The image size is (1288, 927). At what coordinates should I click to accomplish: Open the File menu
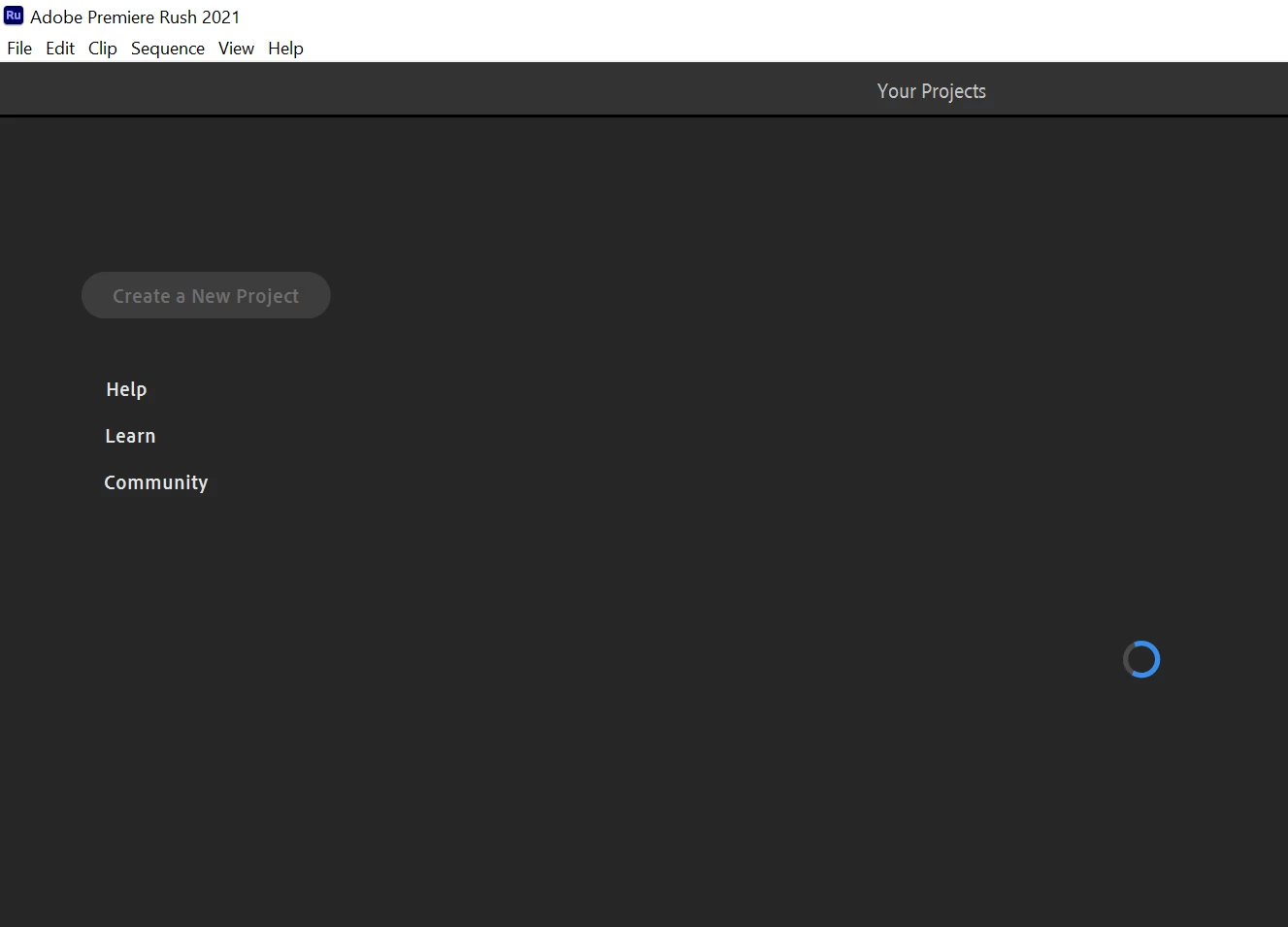click(19, 49)
